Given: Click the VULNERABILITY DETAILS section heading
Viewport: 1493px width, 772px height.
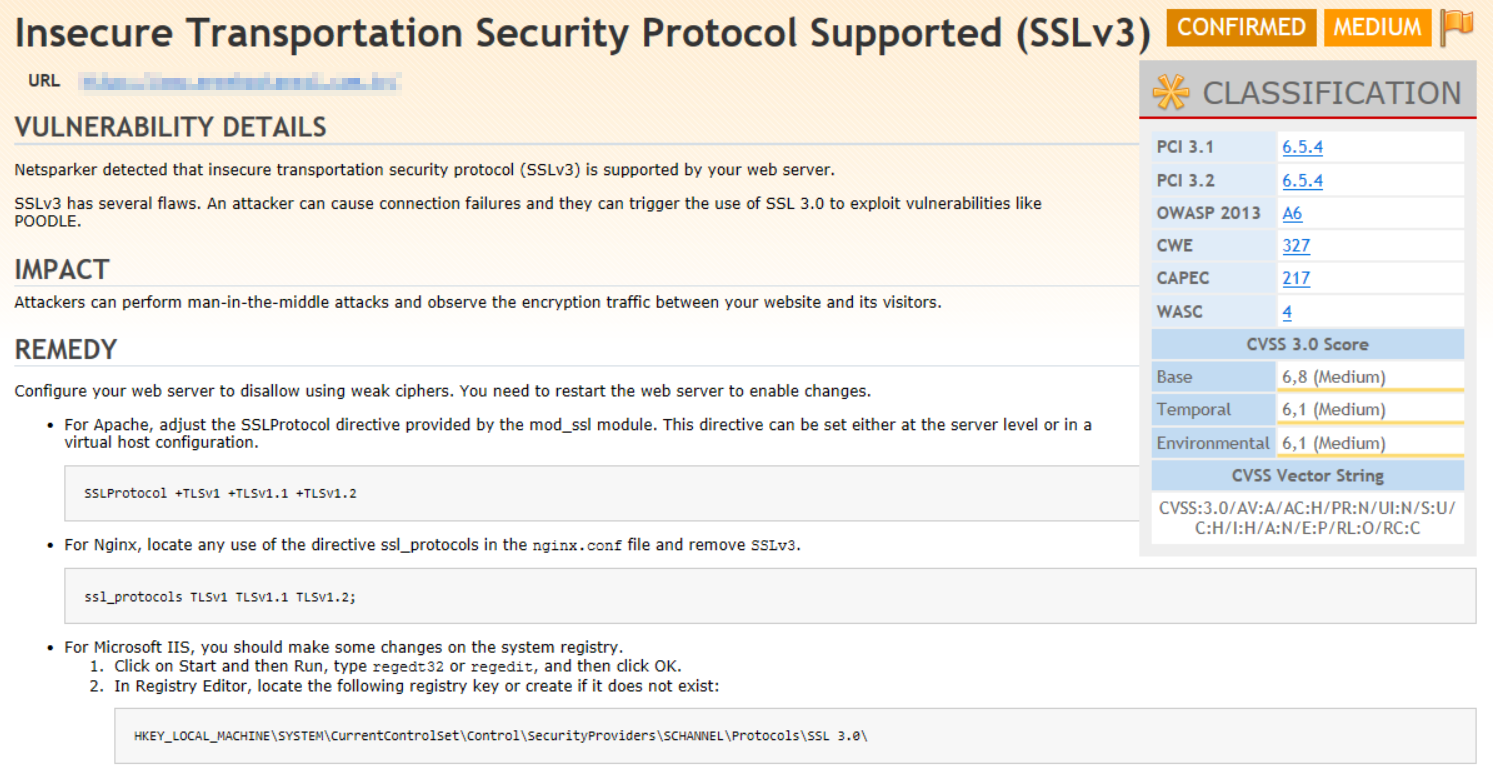Looking at the screenshot, I should click(170, 127).
